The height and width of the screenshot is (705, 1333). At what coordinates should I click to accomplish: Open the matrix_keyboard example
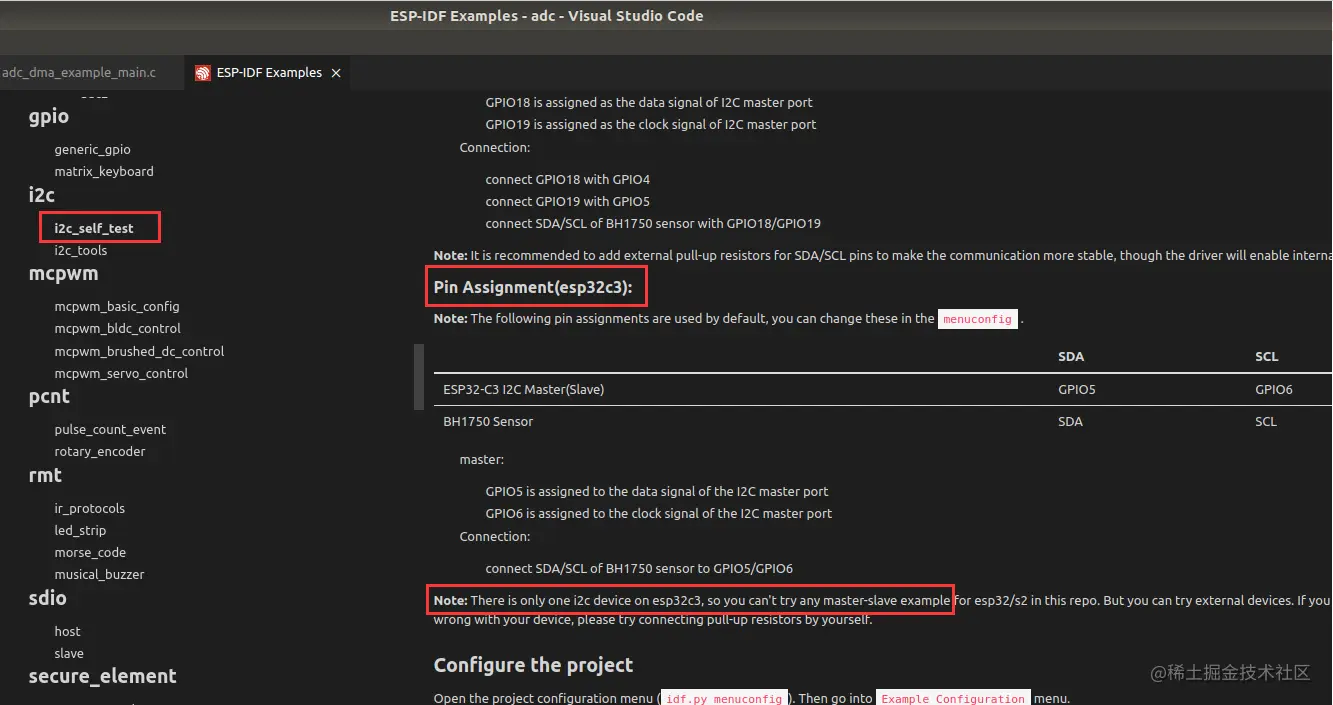tap(104, 171)
